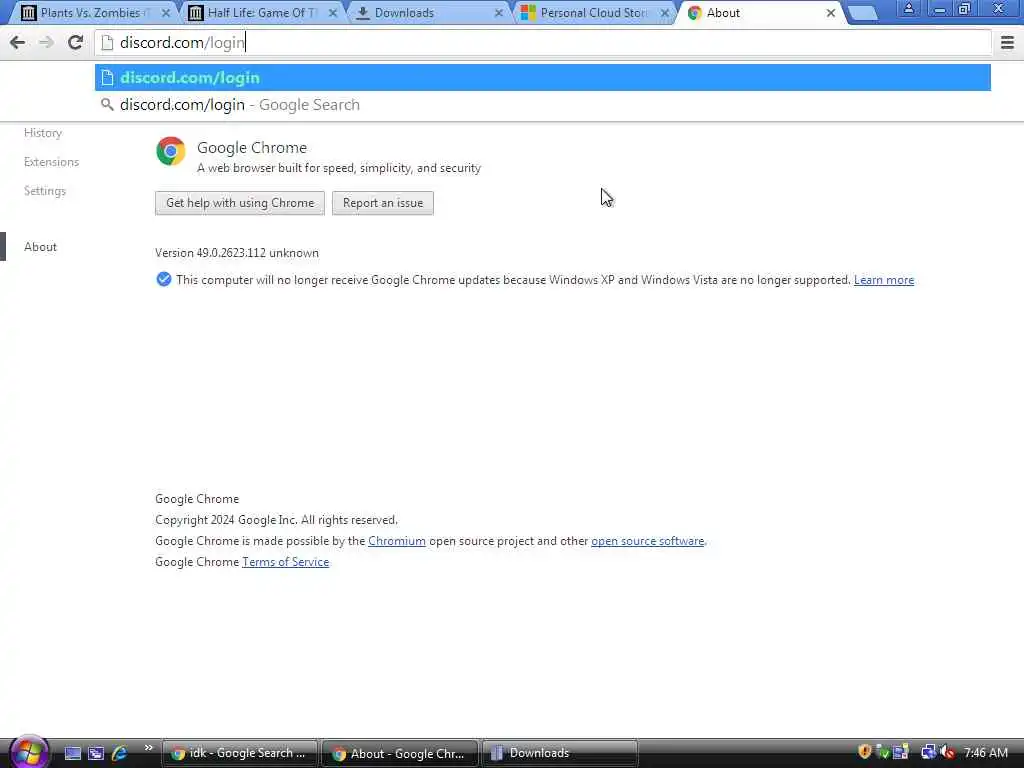Click the people/profile icon in the title bar

908,9
